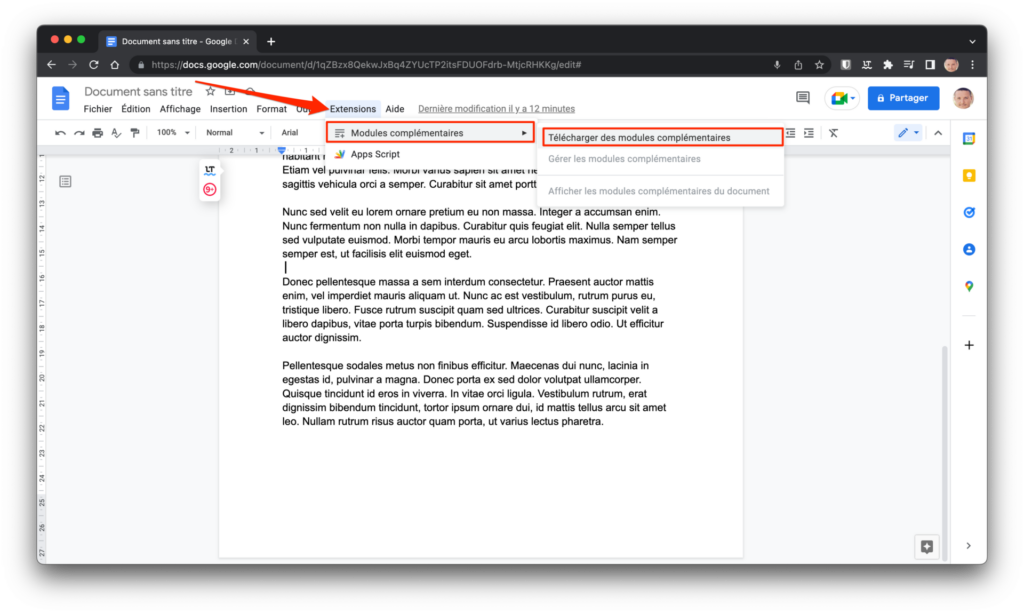Decrease indent with the toolbar icon
Viewport: 1024px width, 613px height.
coord(790,133)
